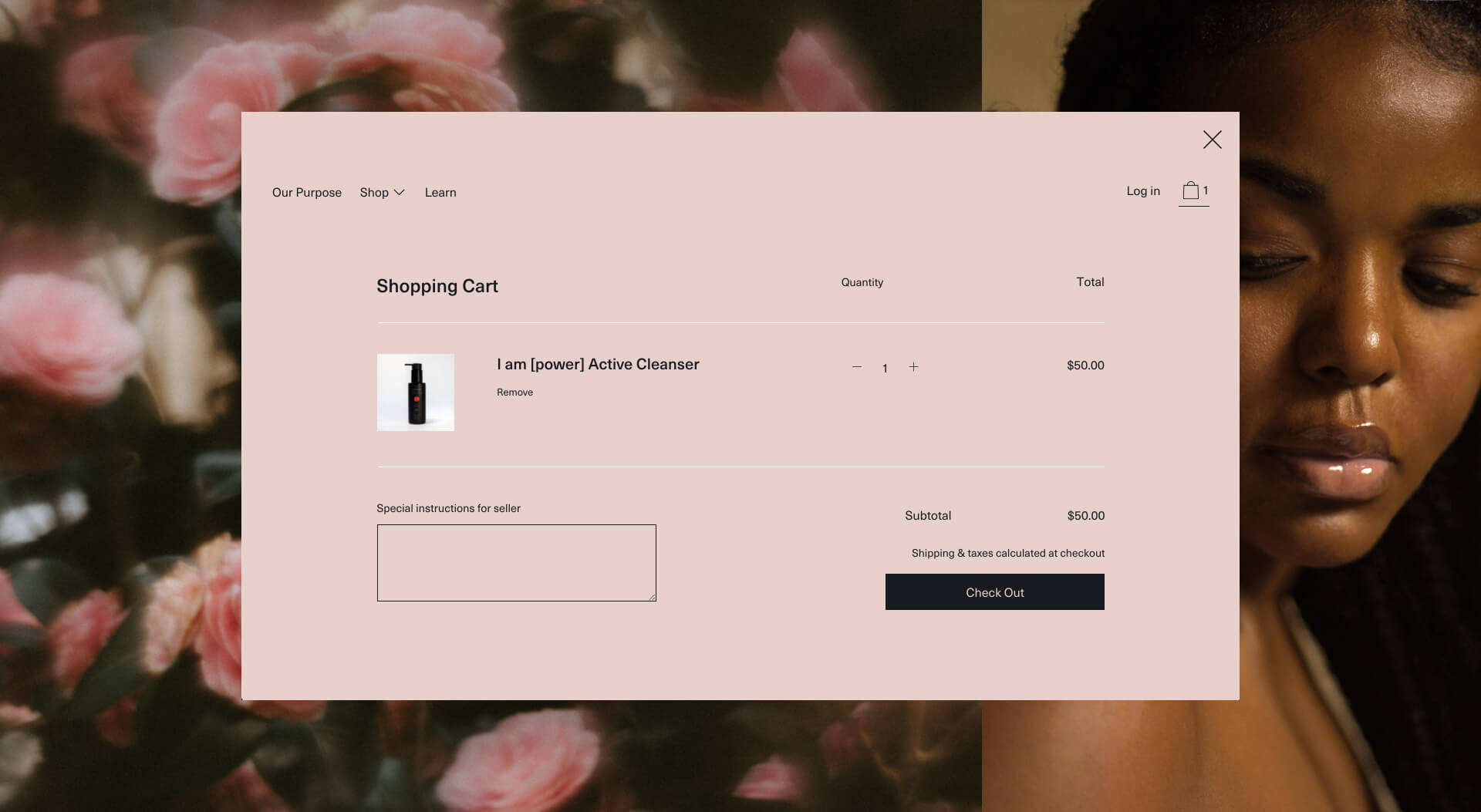The height and width of the screenshot is (812, 1481).
Task: Open the shopping bag icon
Action: coord(1190,190)
